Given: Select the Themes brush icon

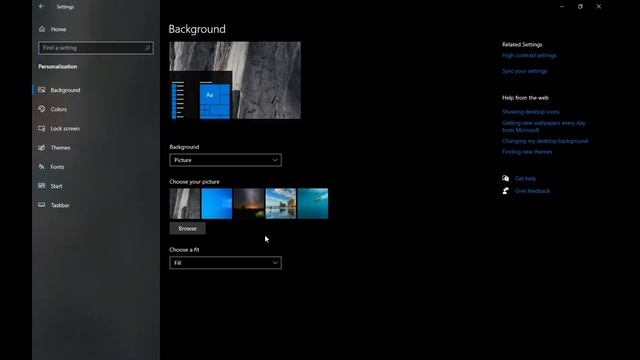Looking at the screenshot, I should (x=42, y=147).
